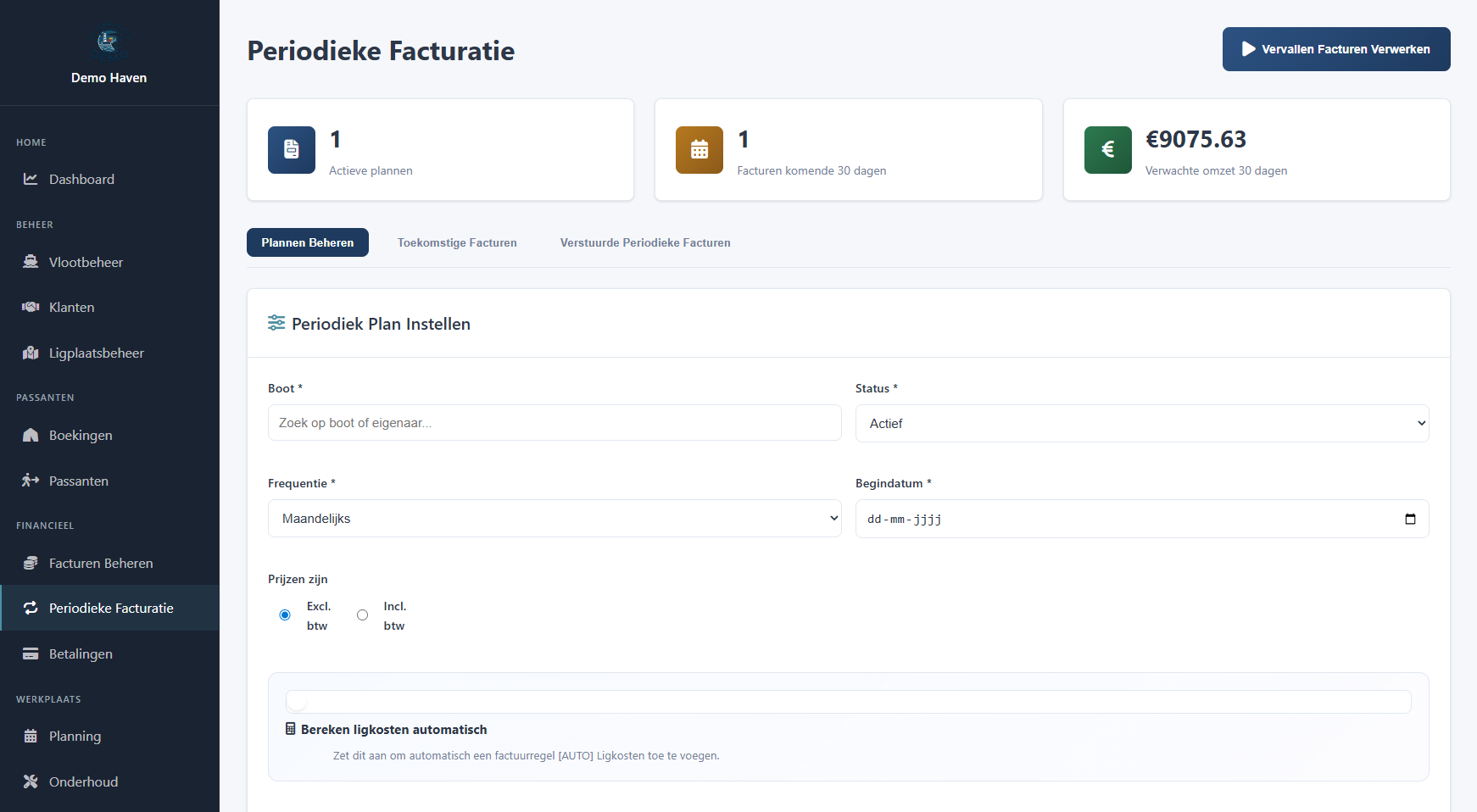Image resolution: width=1477 pixels, height=812 pixels.
Task: Open the Klanten menu item
Action: pyautogui.click(x=109, y=307)
